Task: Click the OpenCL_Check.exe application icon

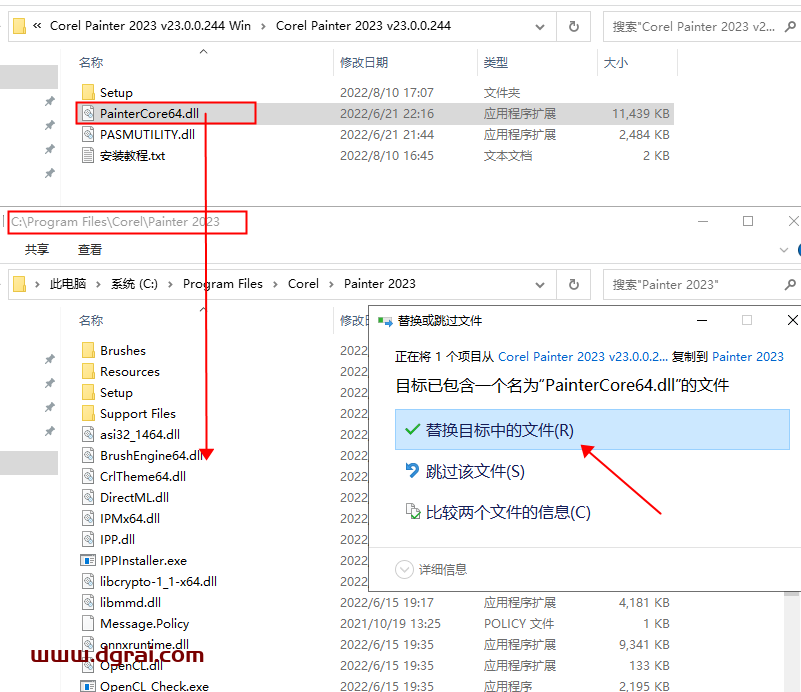Action: pyautogui.click(x=88, y=686)
